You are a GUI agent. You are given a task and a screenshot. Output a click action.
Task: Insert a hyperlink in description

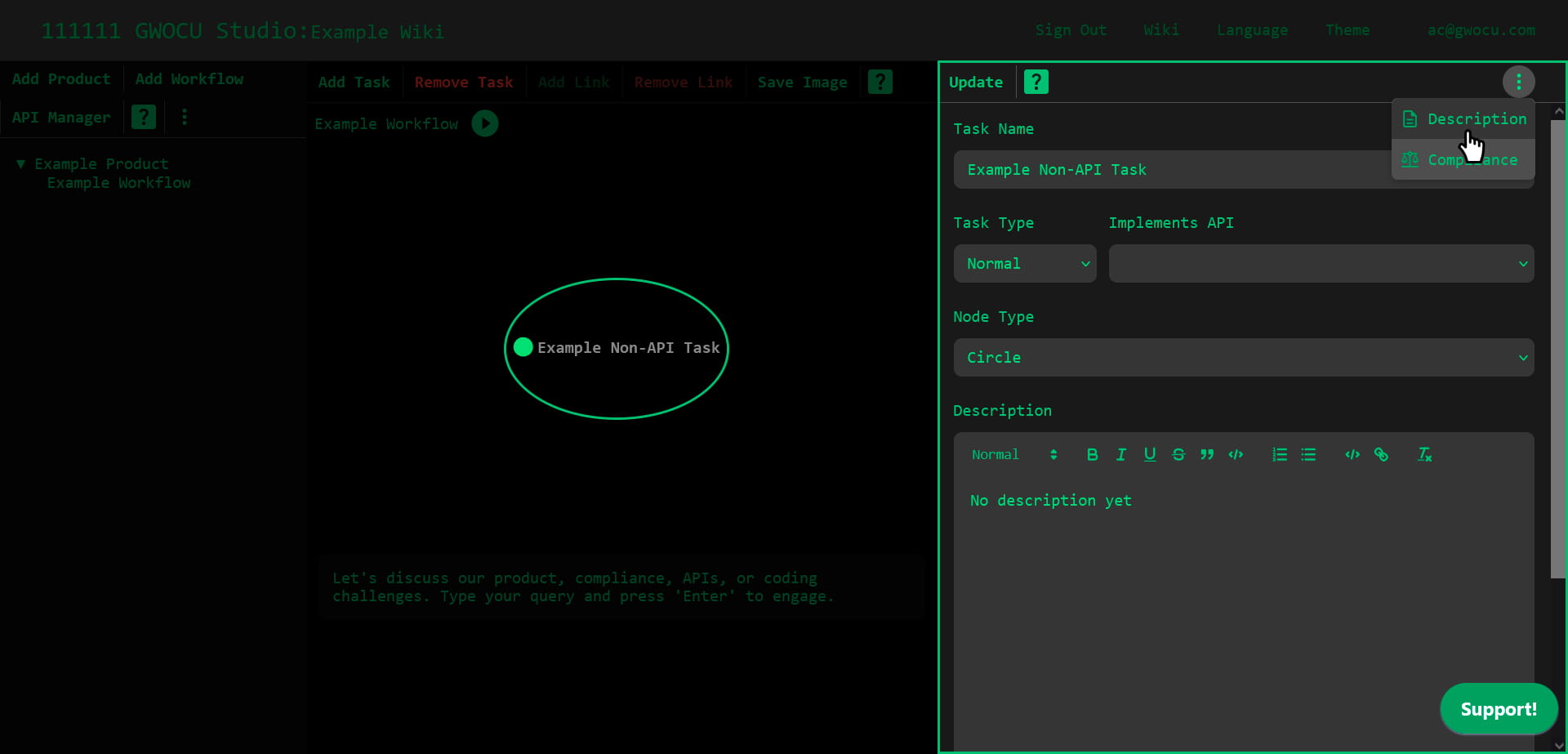[x=1381, y=454]
